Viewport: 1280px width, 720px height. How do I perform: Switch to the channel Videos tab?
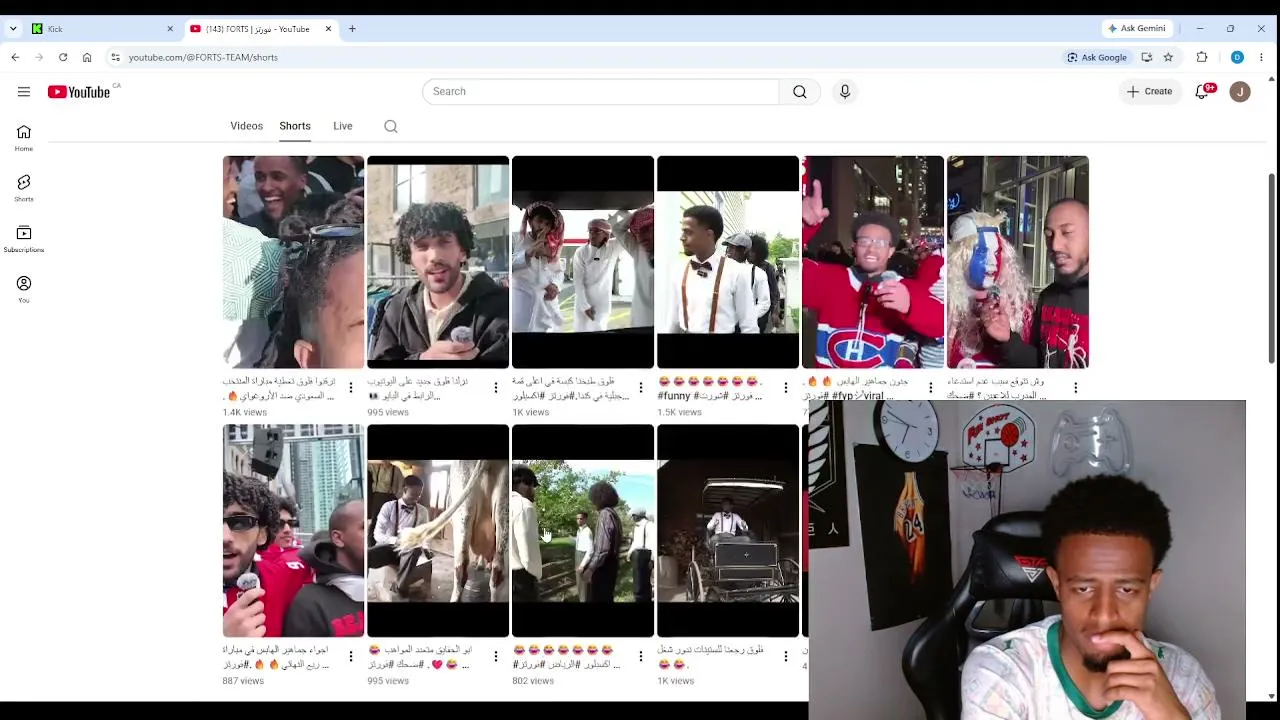point(246,126)
